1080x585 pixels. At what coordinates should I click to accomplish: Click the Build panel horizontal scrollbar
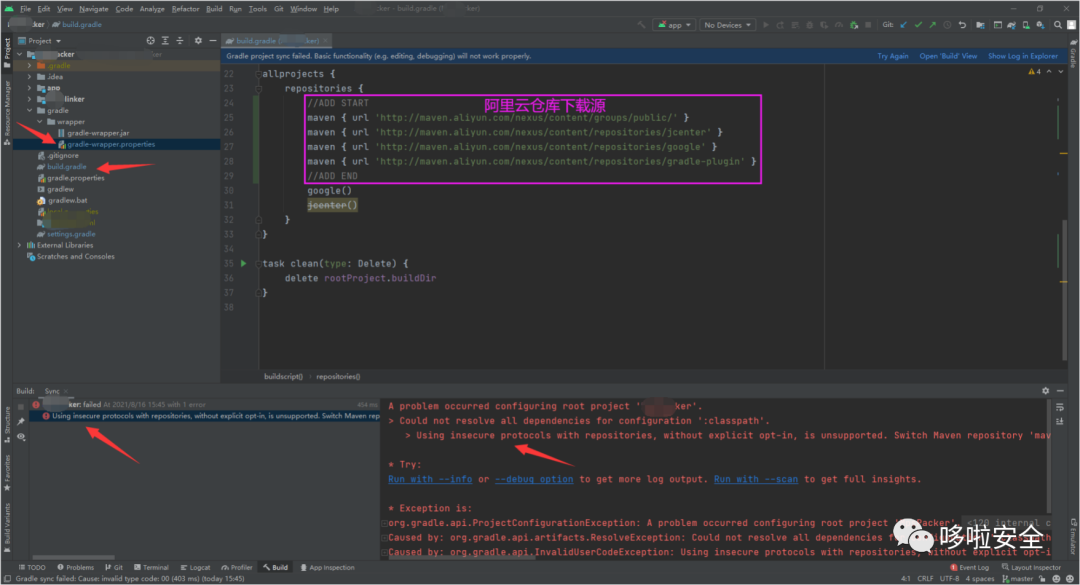[73, 557]
